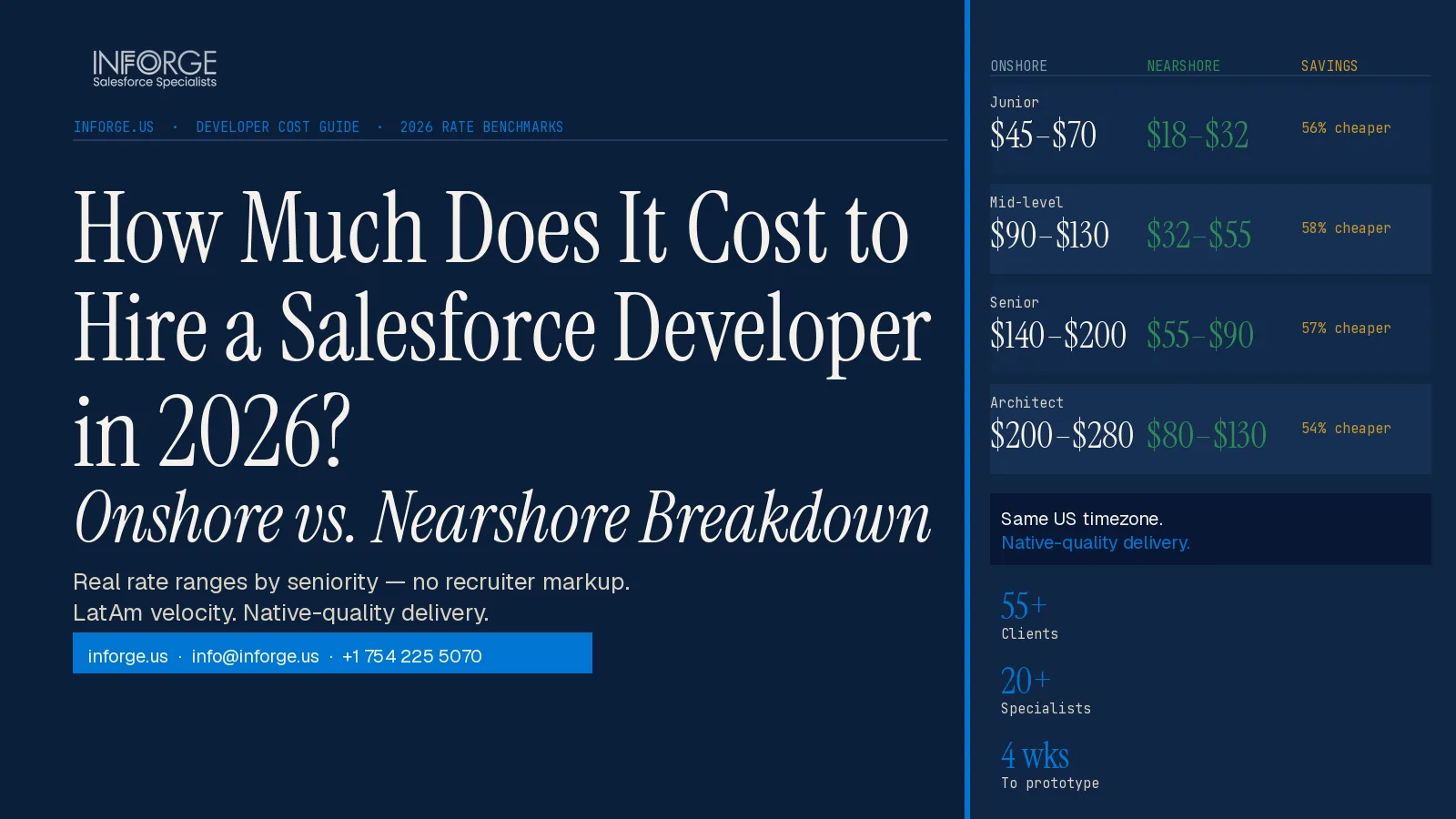
Task: Open the inforge.us link in blue bar
Action: [127, 656]
